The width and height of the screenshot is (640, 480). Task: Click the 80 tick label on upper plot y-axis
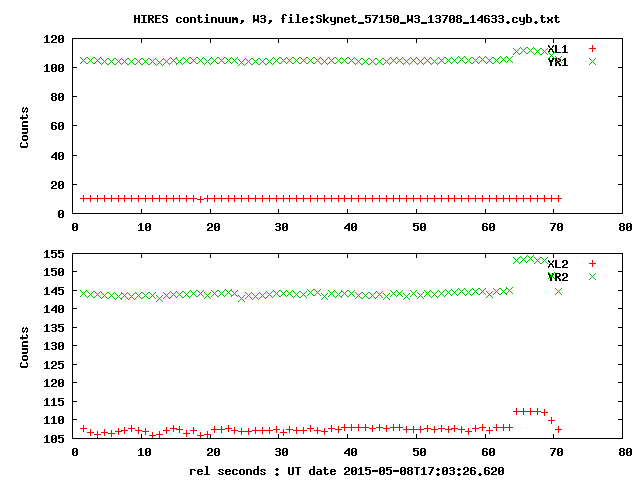click(58, 97)
